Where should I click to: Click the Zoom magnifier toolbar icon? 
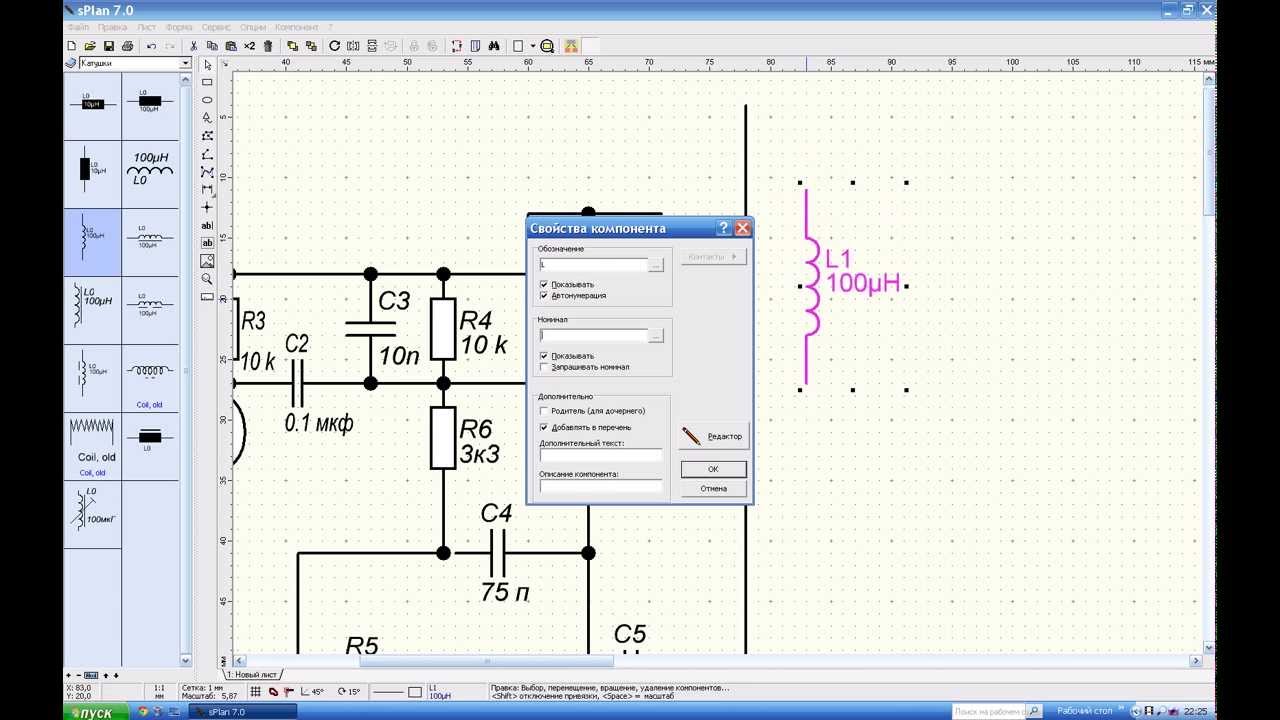pyautogui.click(x=548, y=46)
